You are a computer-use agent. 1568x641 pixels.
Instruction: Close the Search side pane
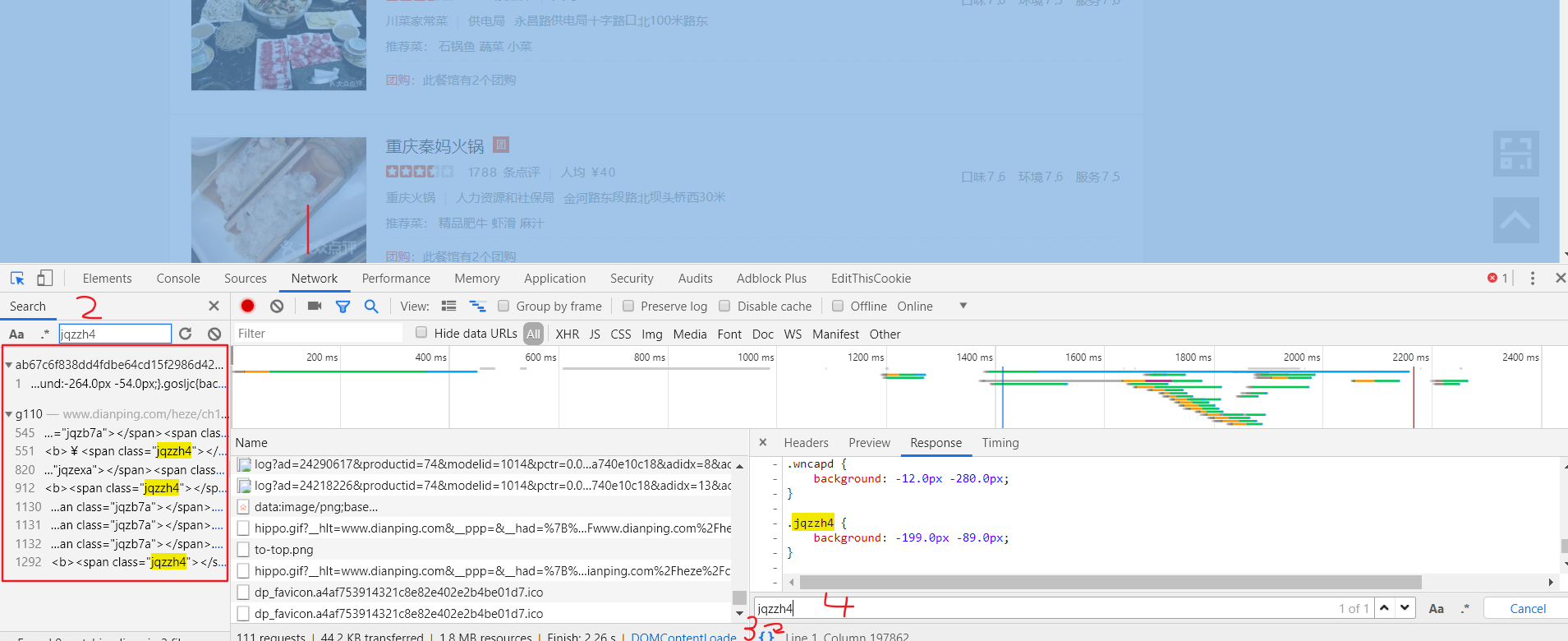point(214,306)
